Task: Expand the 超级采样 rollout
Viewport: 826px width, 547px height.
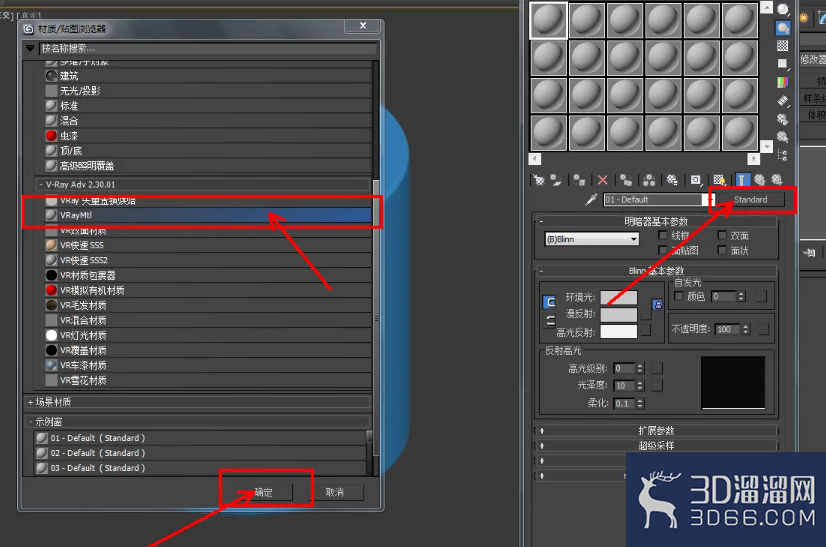Action: point(541,446)
